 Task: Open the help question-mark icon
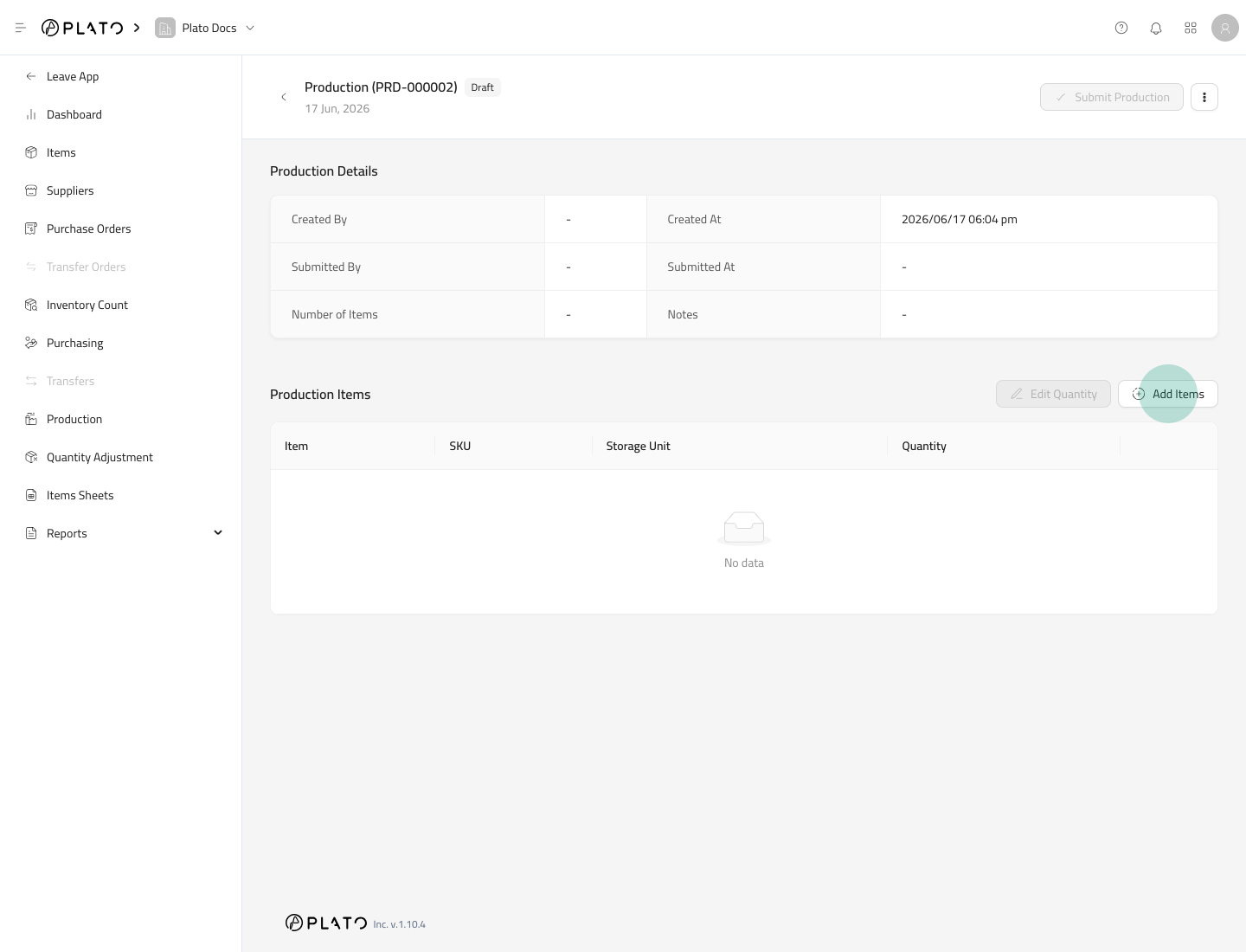[x=1121, y=28]
